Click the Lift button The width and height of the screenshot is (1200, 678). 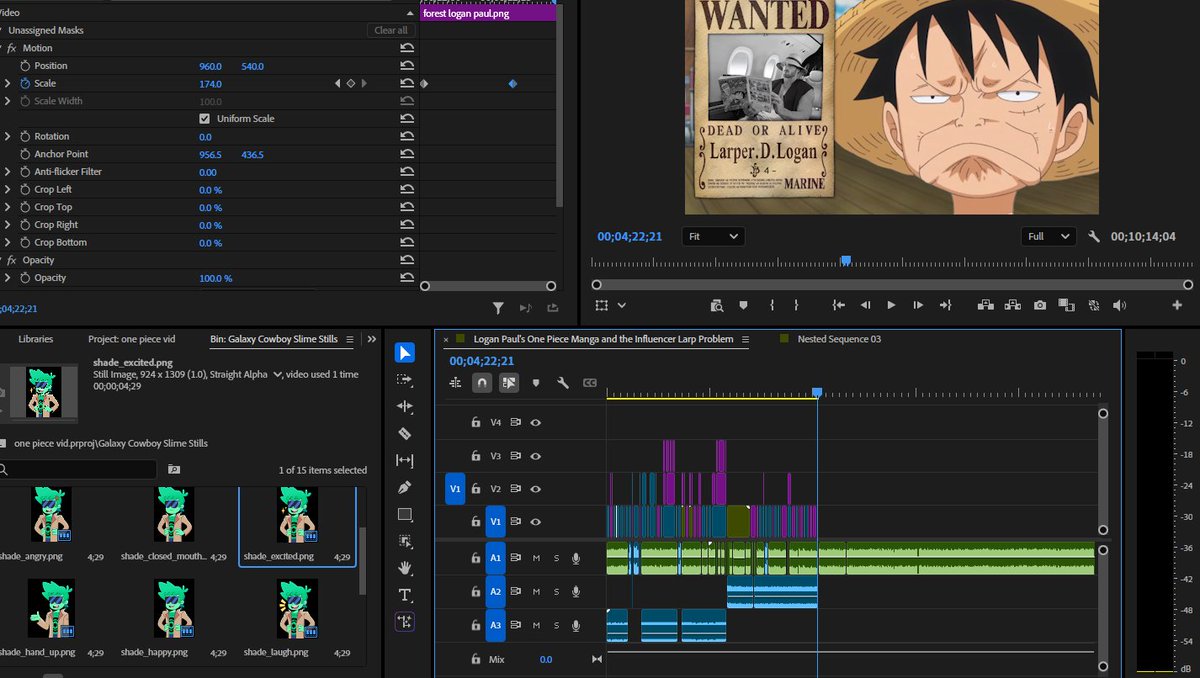pos(985,305)
